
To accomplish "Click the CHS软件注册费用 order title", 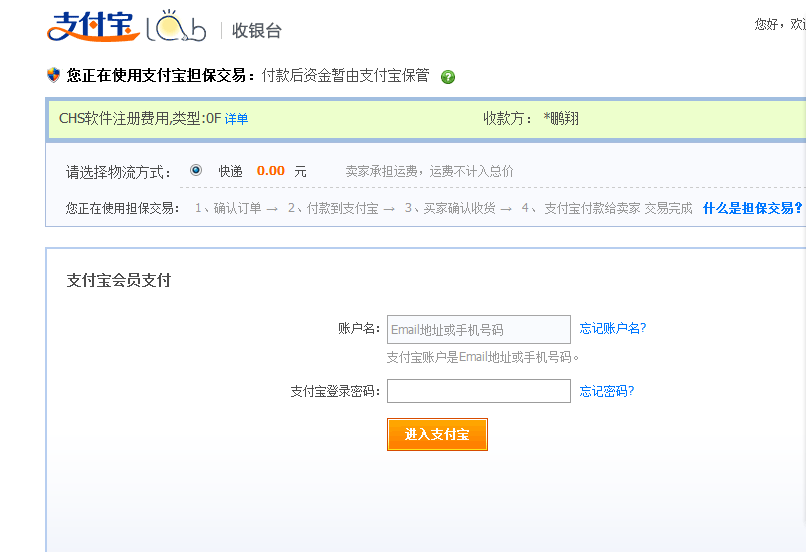I will coord(140,119).
